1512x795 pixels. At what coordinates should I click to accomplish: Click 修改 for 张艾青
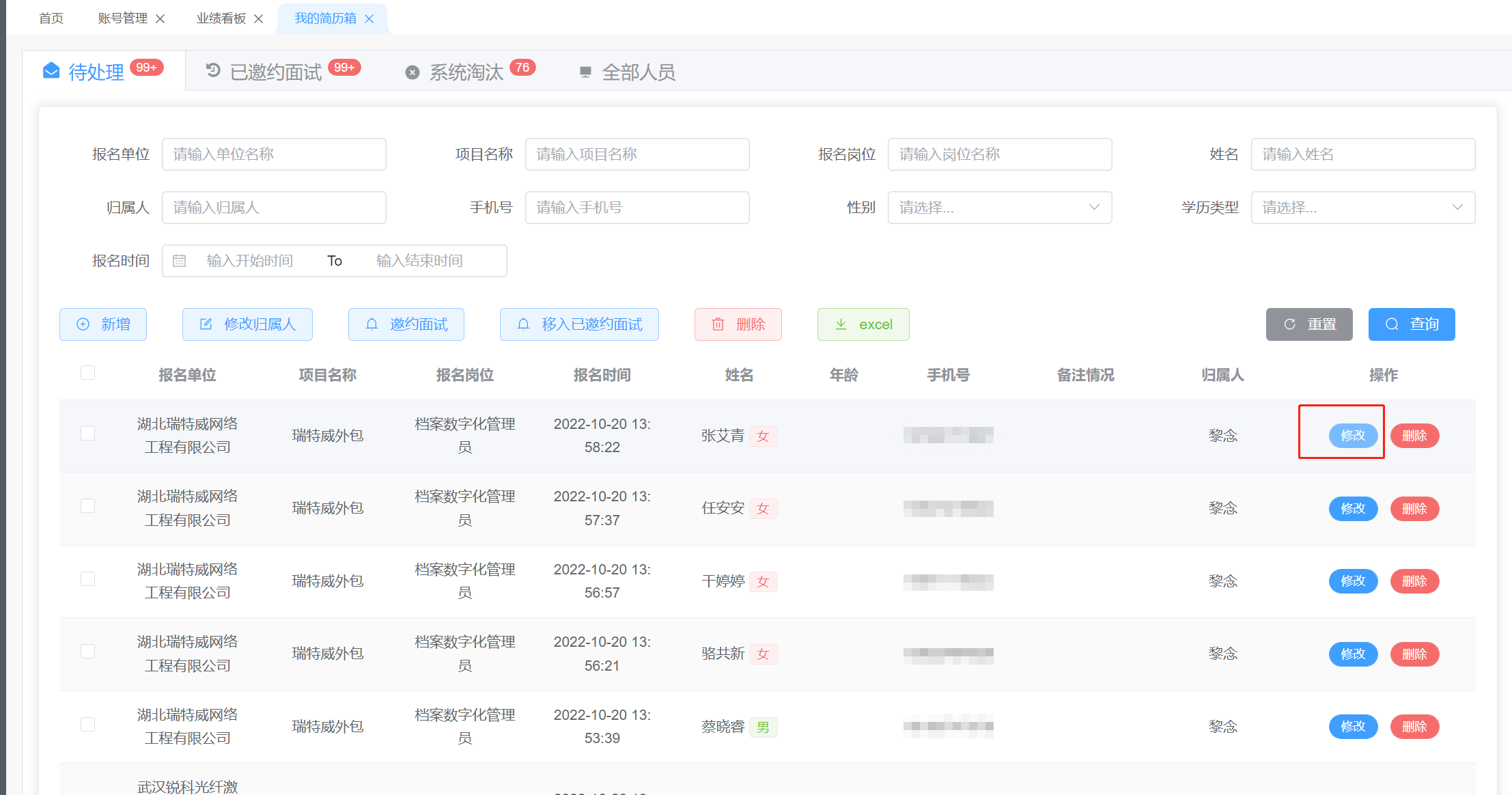[x=1353, y=436]
